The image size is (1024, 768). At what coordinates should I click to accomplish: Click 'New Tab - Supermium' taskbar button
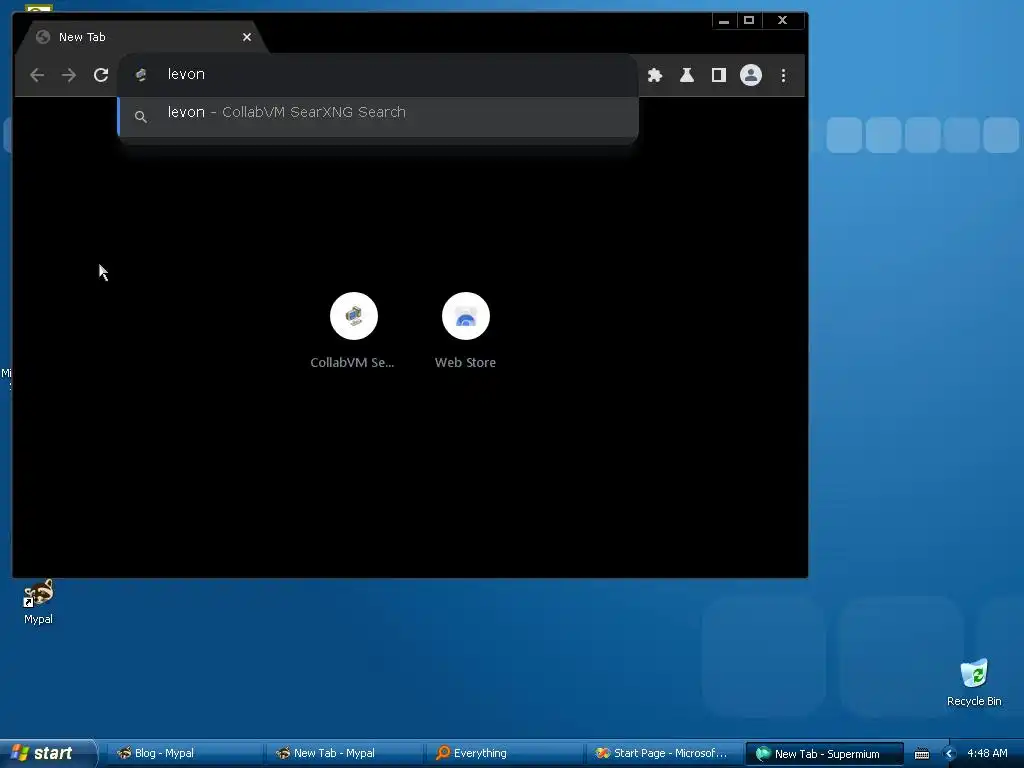coord(824,754)
